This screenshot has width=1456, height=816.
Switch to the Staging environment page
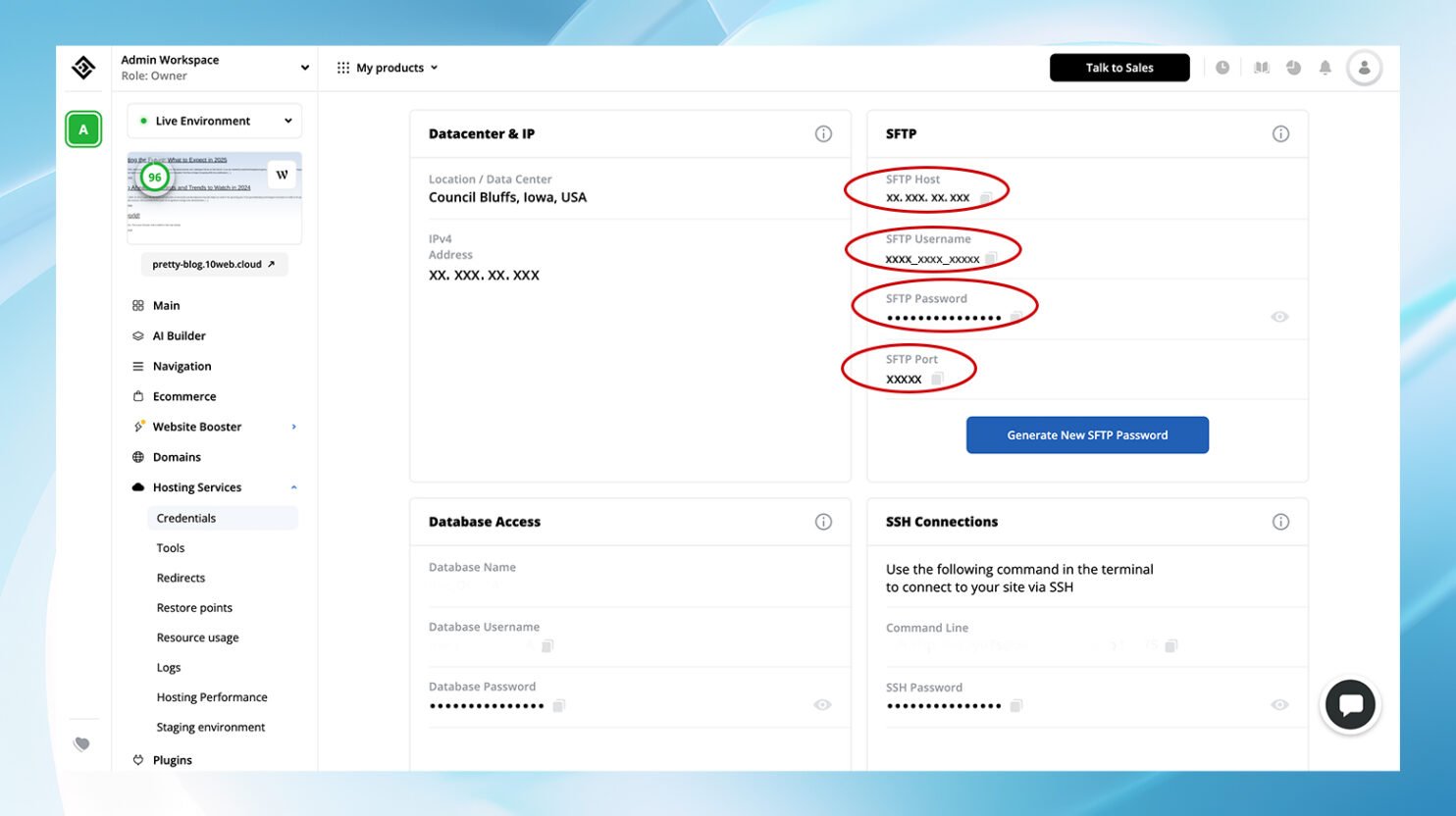(210, 727)
